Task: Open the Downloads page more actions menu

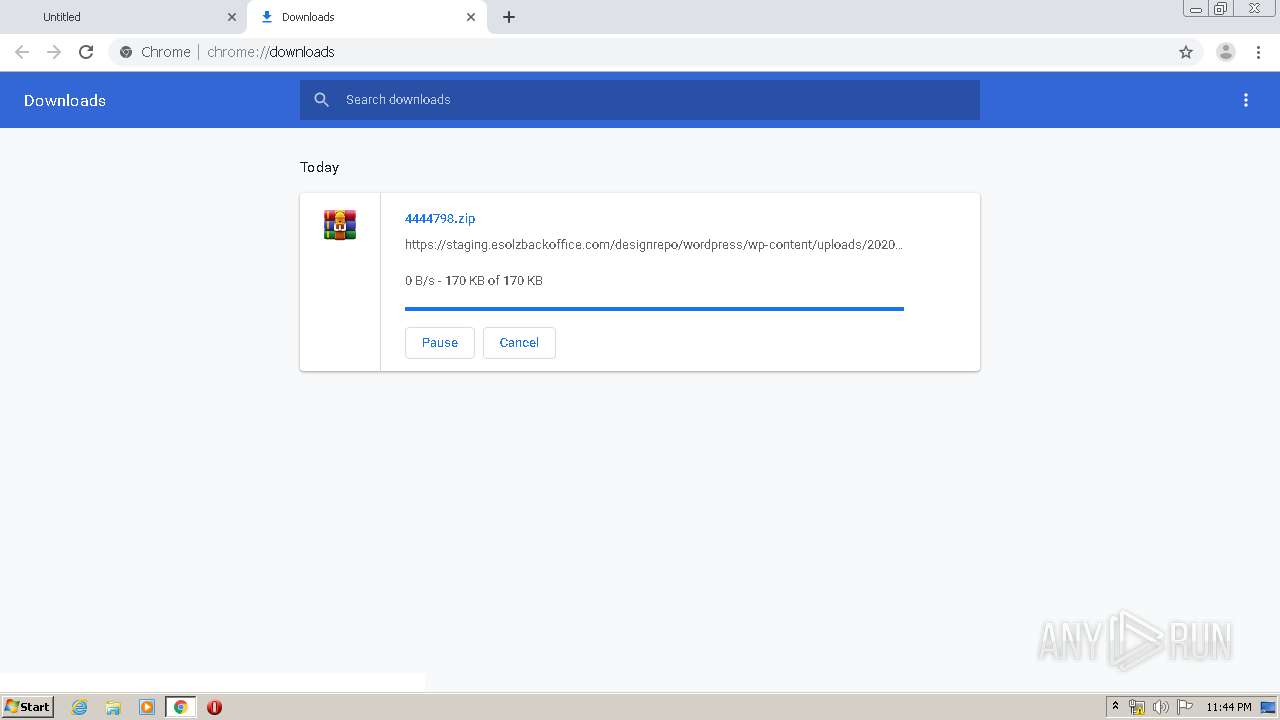Action: point(1246,100)
